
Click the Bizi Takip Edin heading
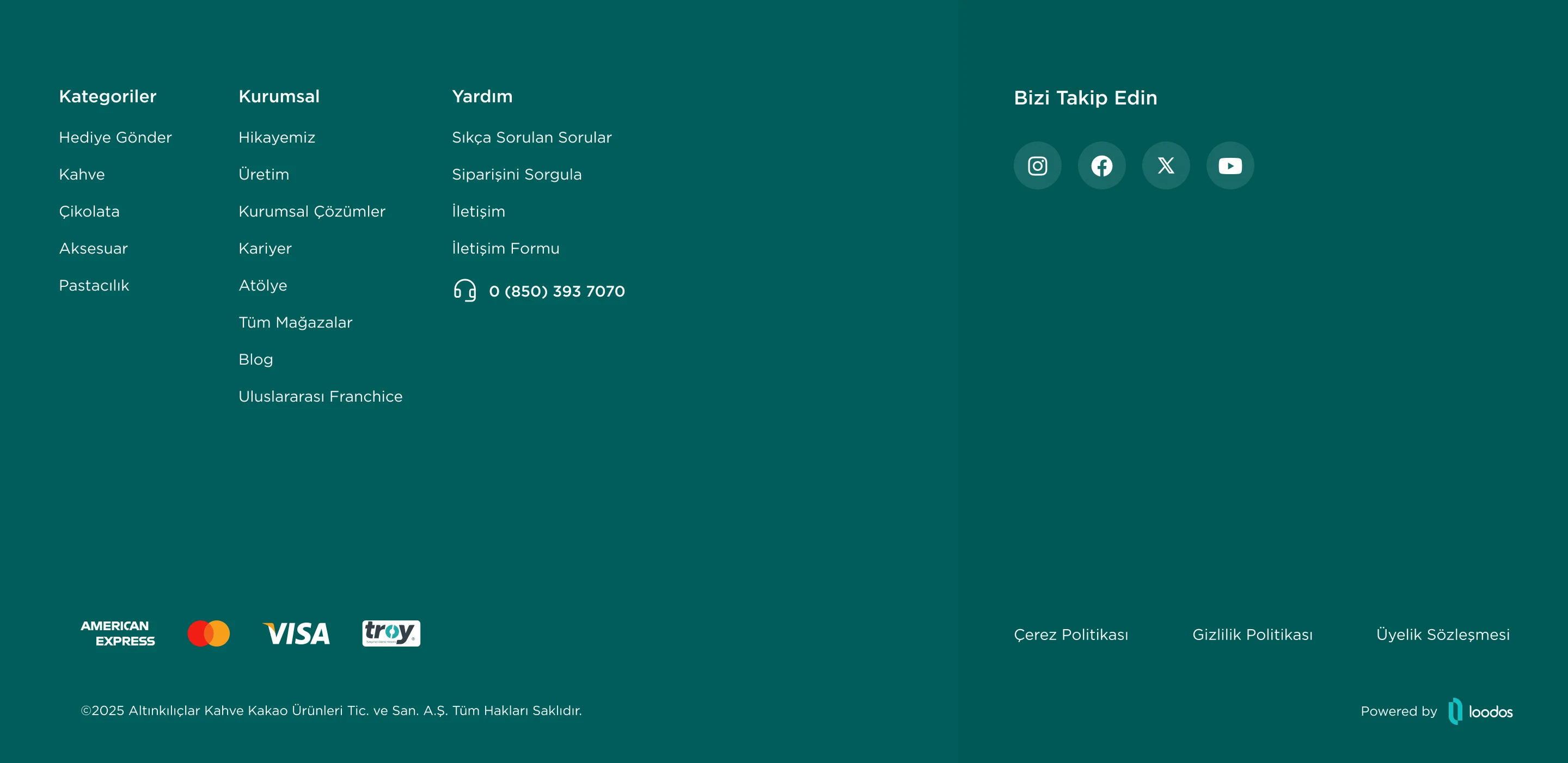1086,98
